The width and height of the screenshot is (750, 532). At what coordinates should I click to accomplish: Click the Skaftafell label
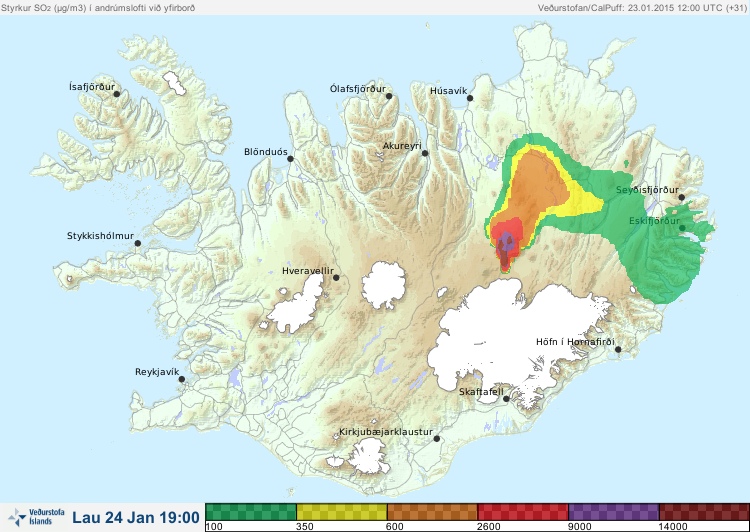pos(481,392)
